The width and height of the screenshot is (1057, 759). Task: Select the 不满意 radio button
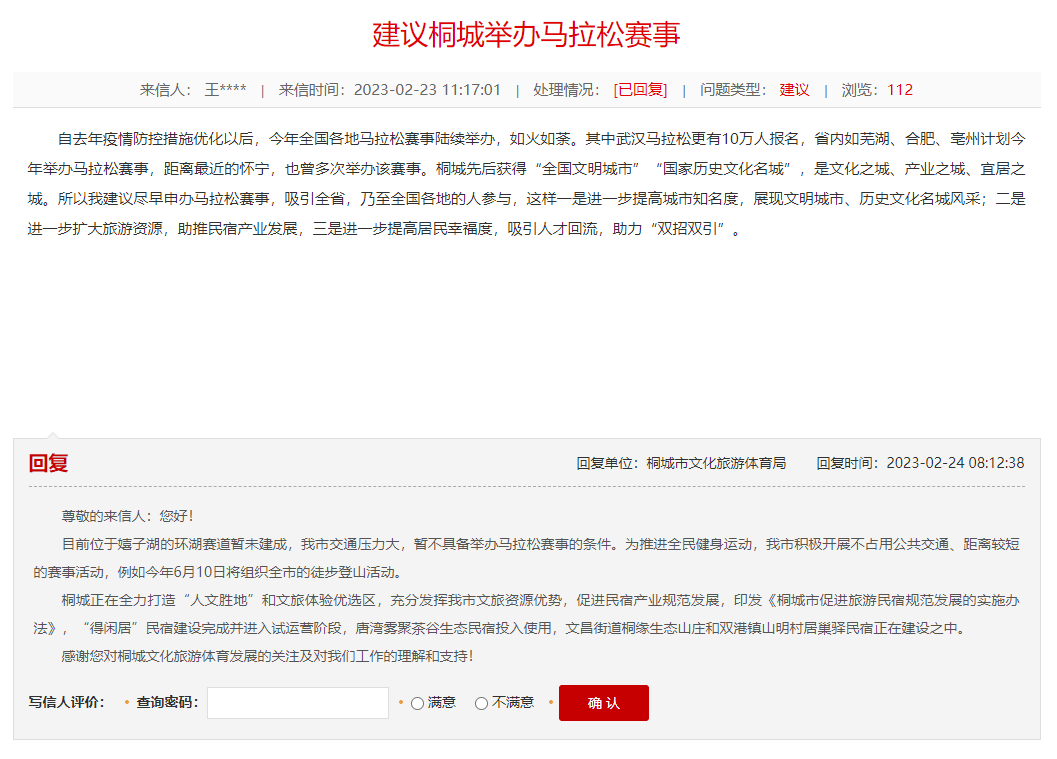pos(481,704)
